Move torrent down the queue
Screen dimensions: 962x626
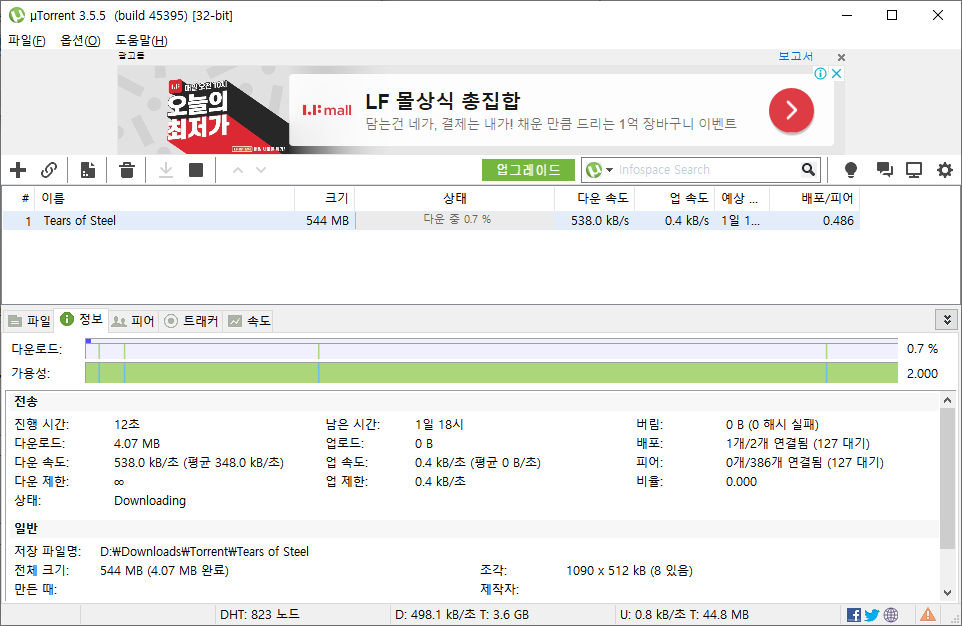[261, 170]
